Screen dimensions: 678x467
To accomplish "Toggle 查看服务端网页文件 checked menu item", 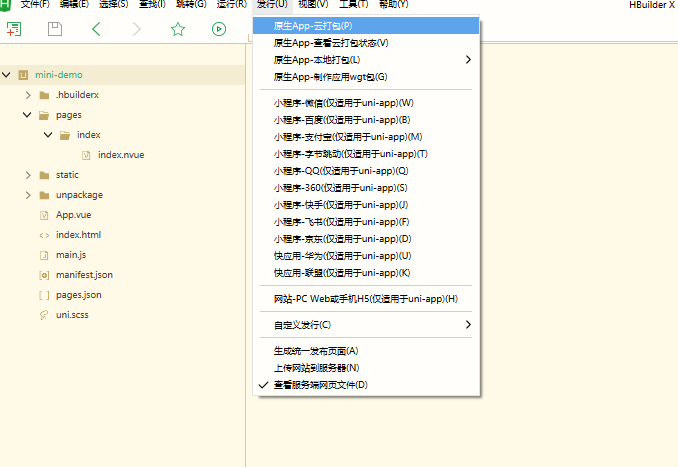I will click(x=321, y=385).
